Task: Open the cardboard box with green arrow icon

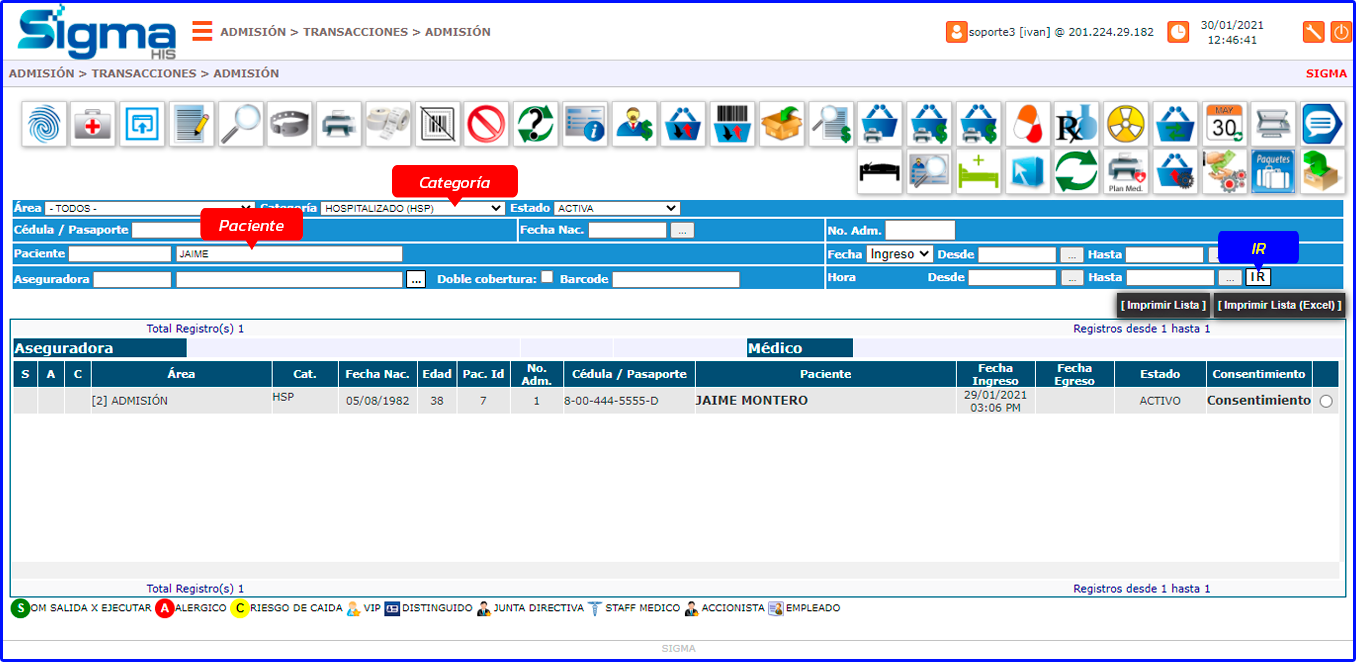Action: (x=780, y=125)
